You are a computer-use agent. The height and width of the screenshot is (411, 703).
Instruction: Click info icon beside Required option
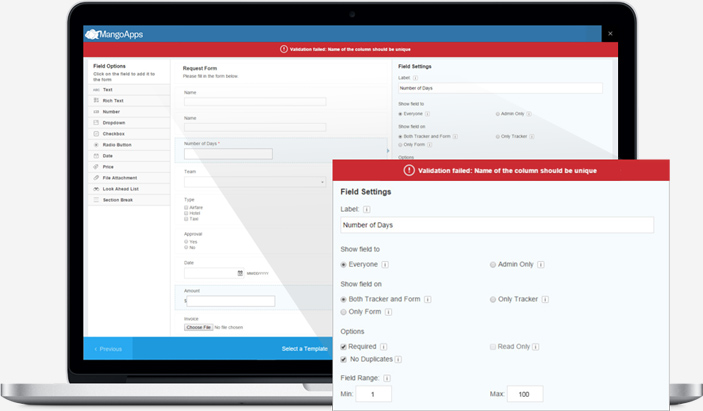click(383, 347)
